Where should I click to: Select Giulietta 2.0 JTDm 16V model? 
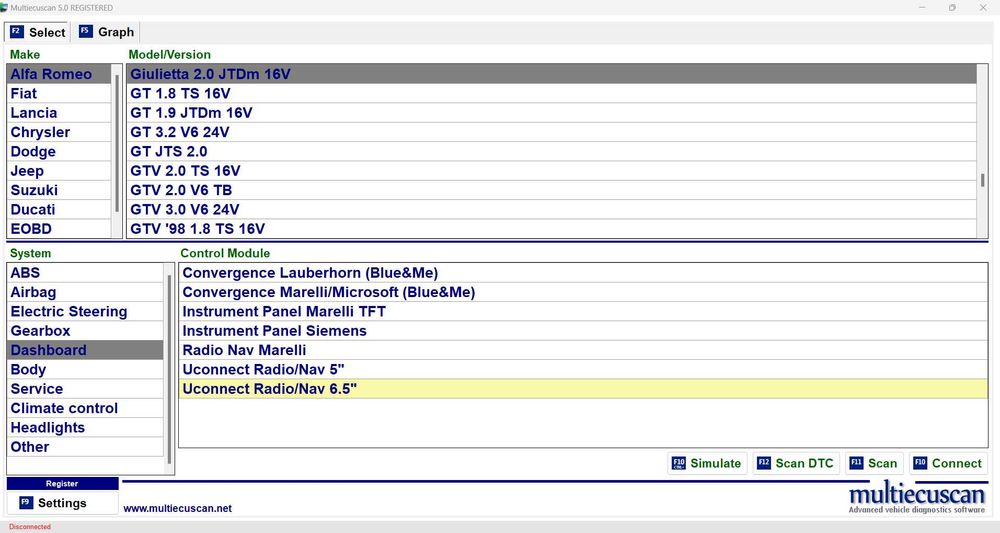552,74
